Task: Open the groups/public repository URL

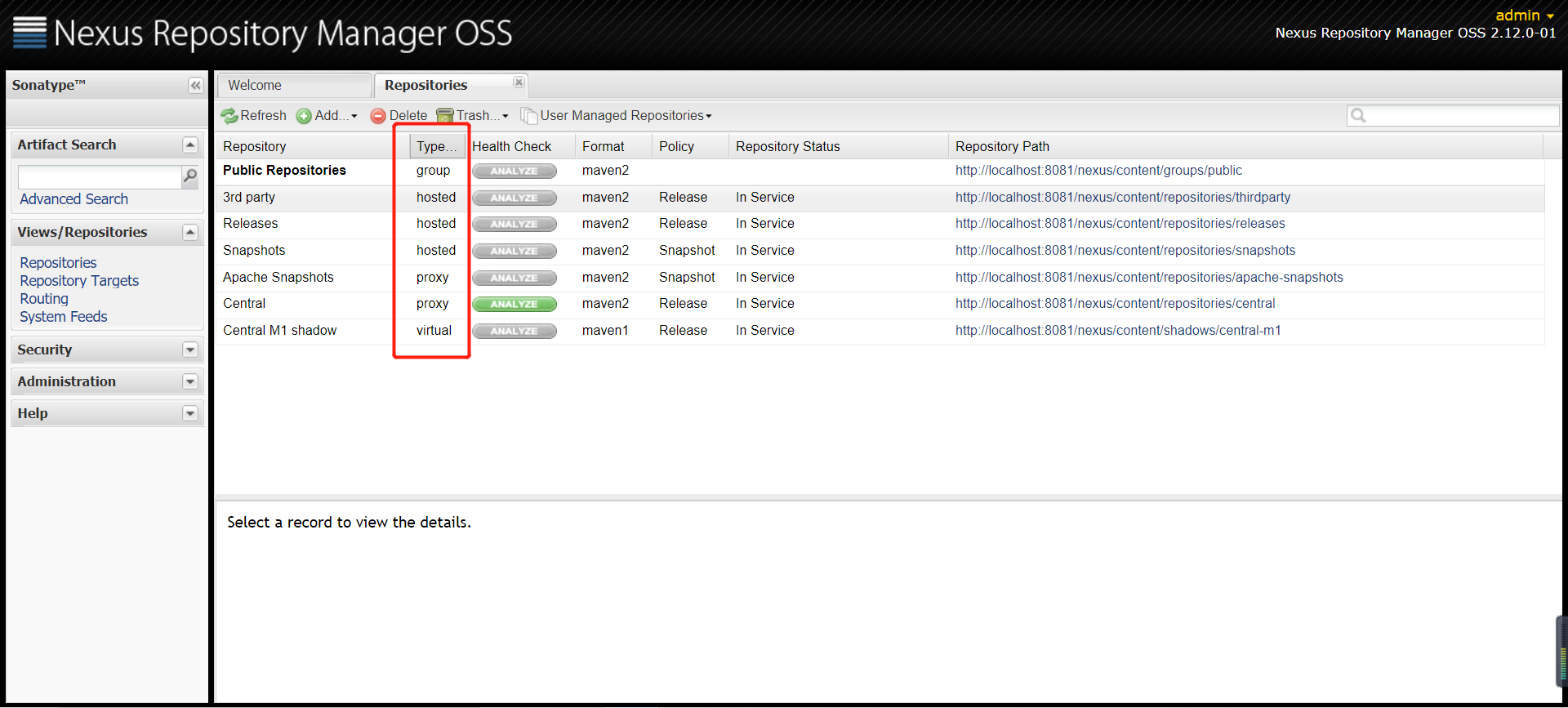Action: tap(1098, 171)
